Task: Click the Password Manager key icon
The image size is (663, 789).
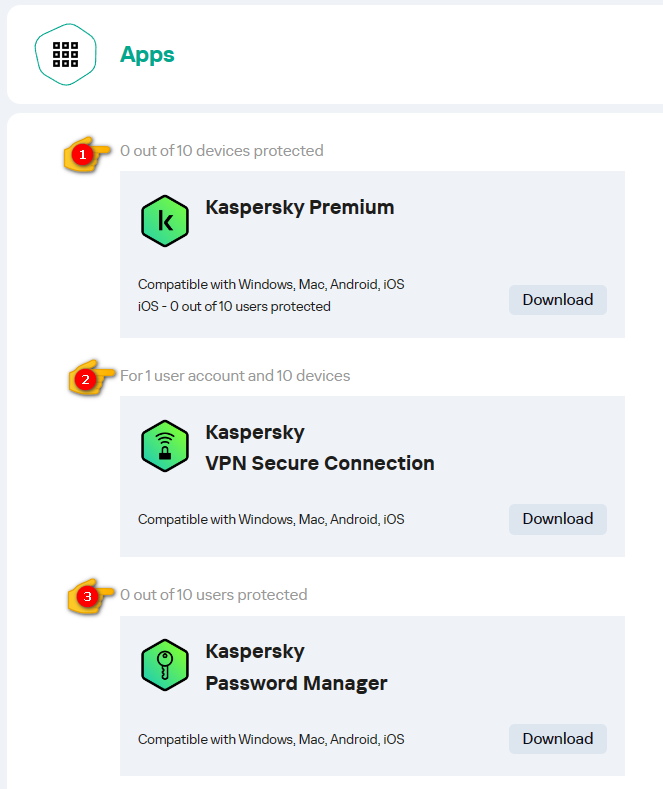Action: 165,665
